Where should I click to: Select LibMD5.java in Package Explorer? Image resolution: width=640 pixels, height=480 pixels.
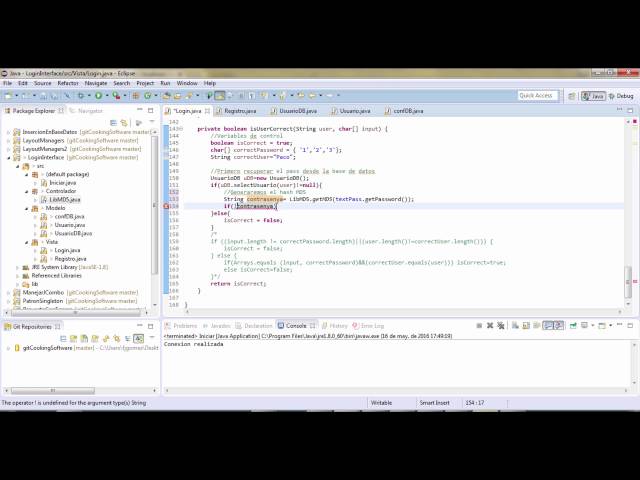pyautogui.click(x=64, y=200)
